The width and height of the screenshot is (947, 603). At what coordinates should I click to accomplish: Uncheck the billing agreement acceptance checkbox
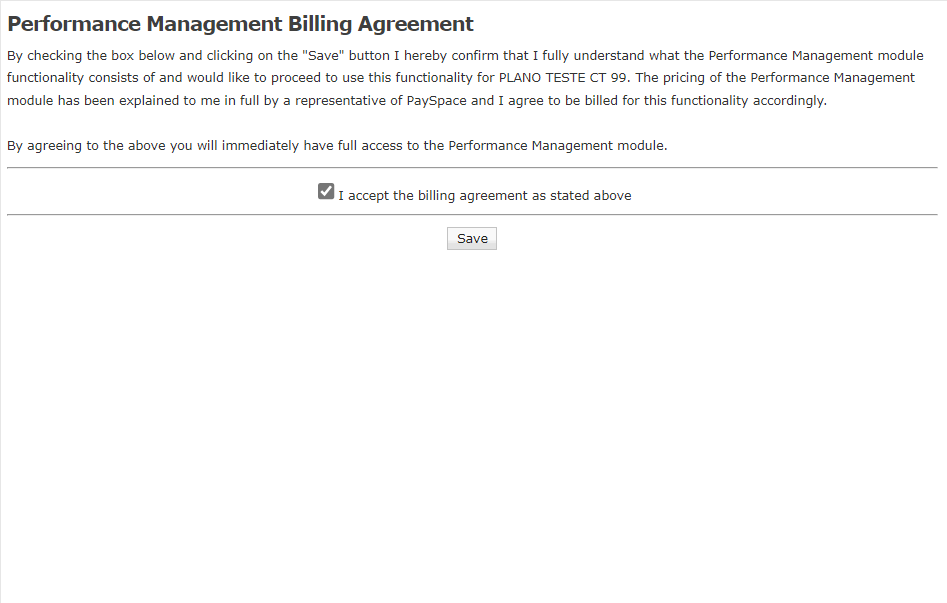(326, 192)
